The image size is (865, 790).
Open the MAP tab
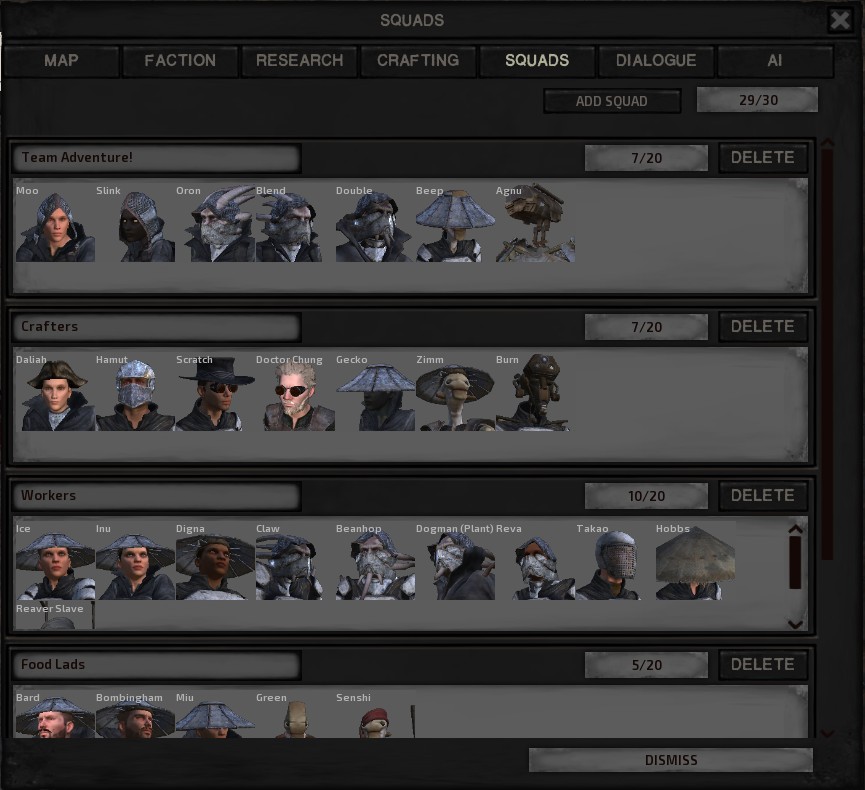61,61
